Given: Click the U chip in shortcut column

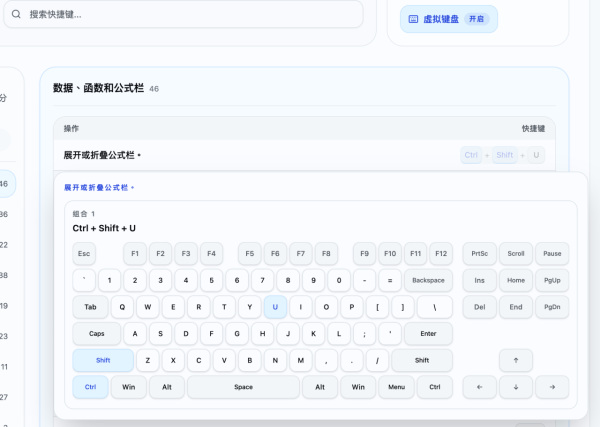Looking at the screenshot, I should pyautogui.click(x=536, y=155).
